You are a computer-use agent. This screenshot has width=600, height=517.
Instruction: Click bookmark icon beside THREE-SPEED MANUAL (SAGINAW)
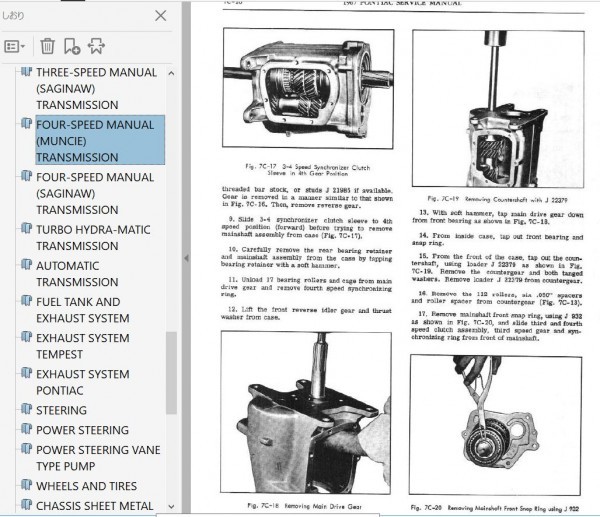coord(26,71)
